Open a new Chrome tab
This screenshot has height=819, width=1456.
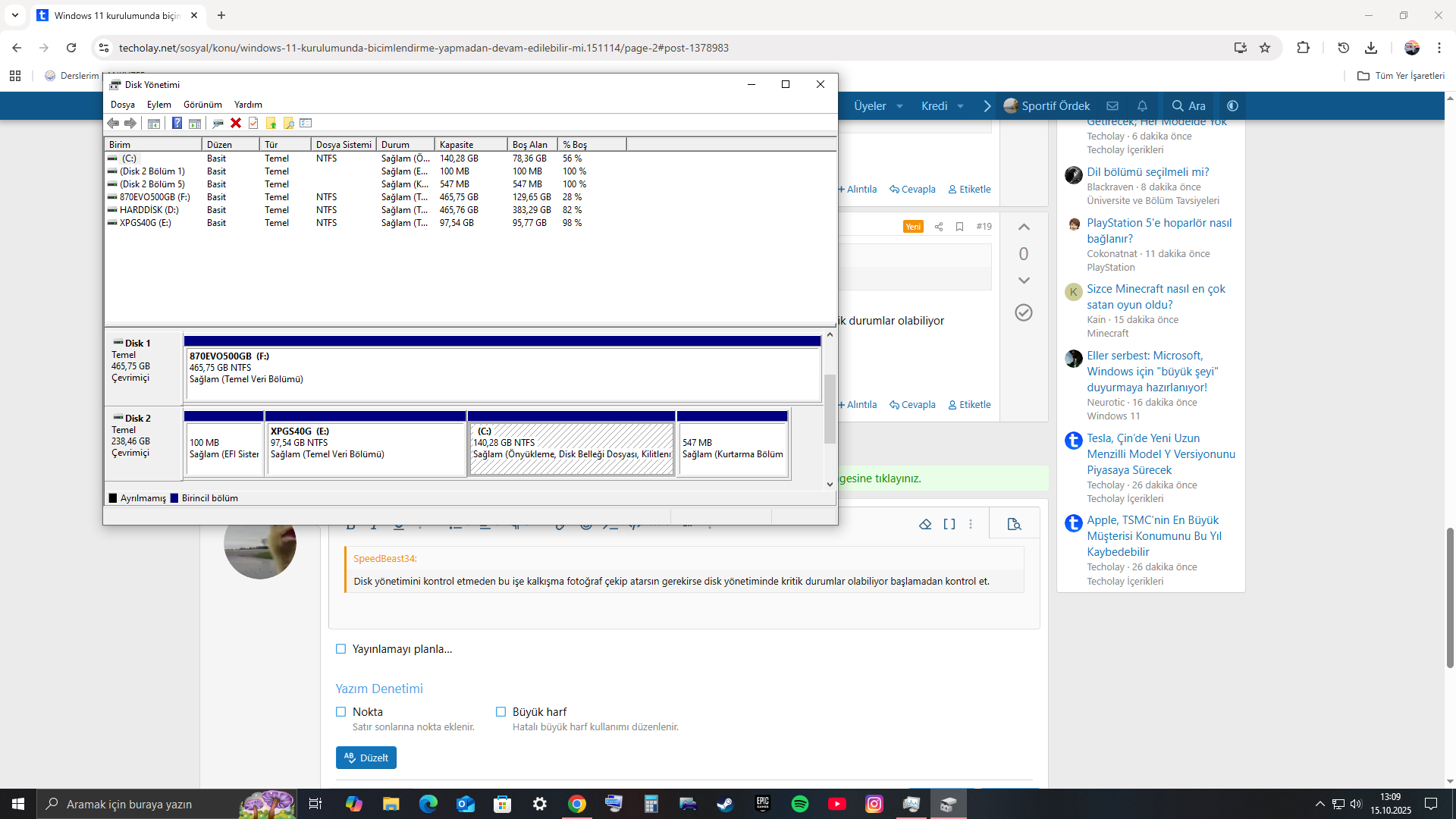click(221, 15)
